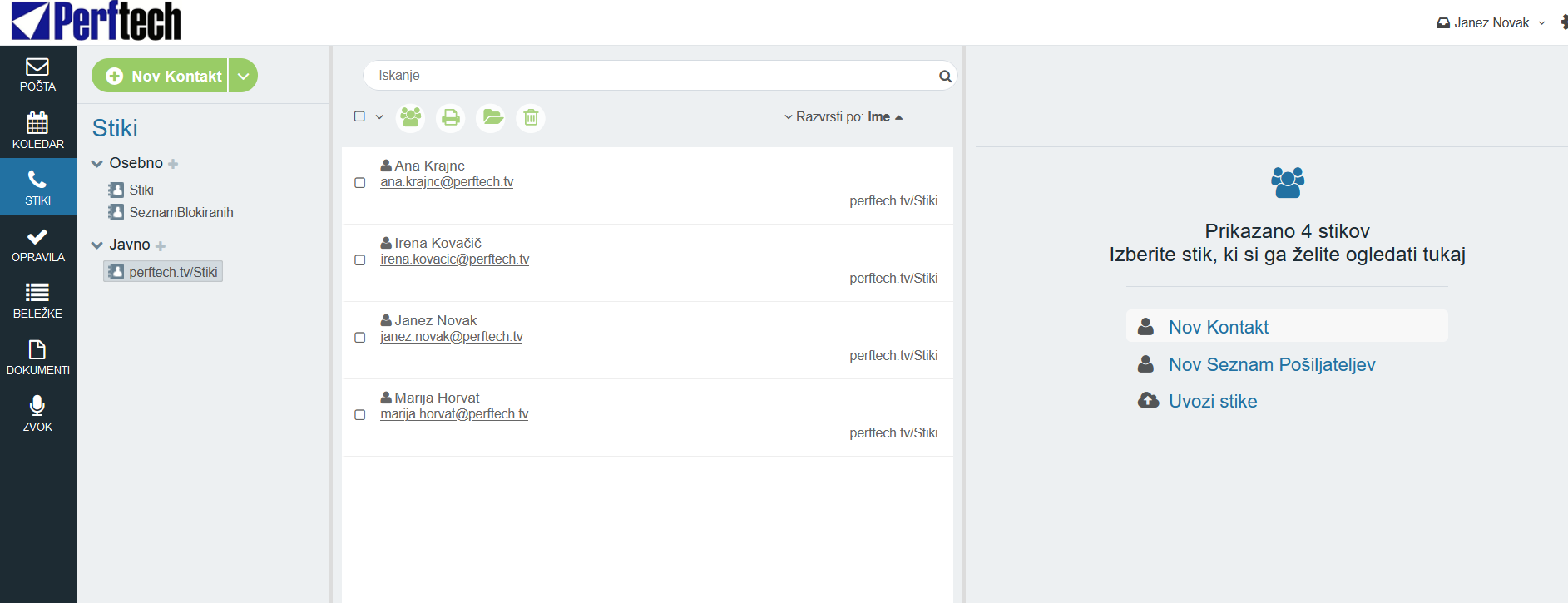Open the Koledar calendar module

point(37,131)
